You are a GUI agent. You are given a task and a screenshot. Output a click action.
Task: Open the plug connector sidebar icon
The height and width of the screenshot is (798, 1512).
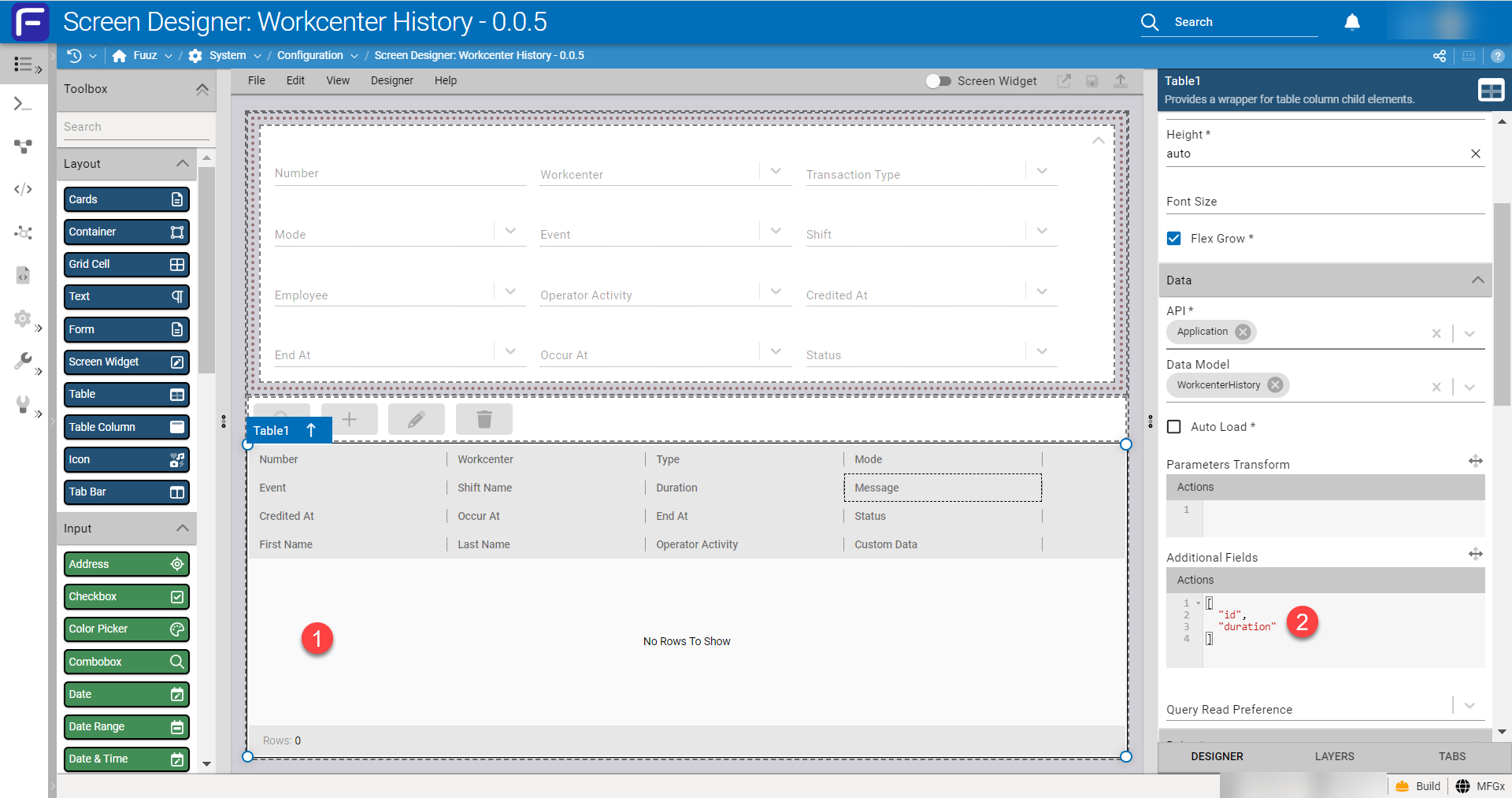pos(23,404)
